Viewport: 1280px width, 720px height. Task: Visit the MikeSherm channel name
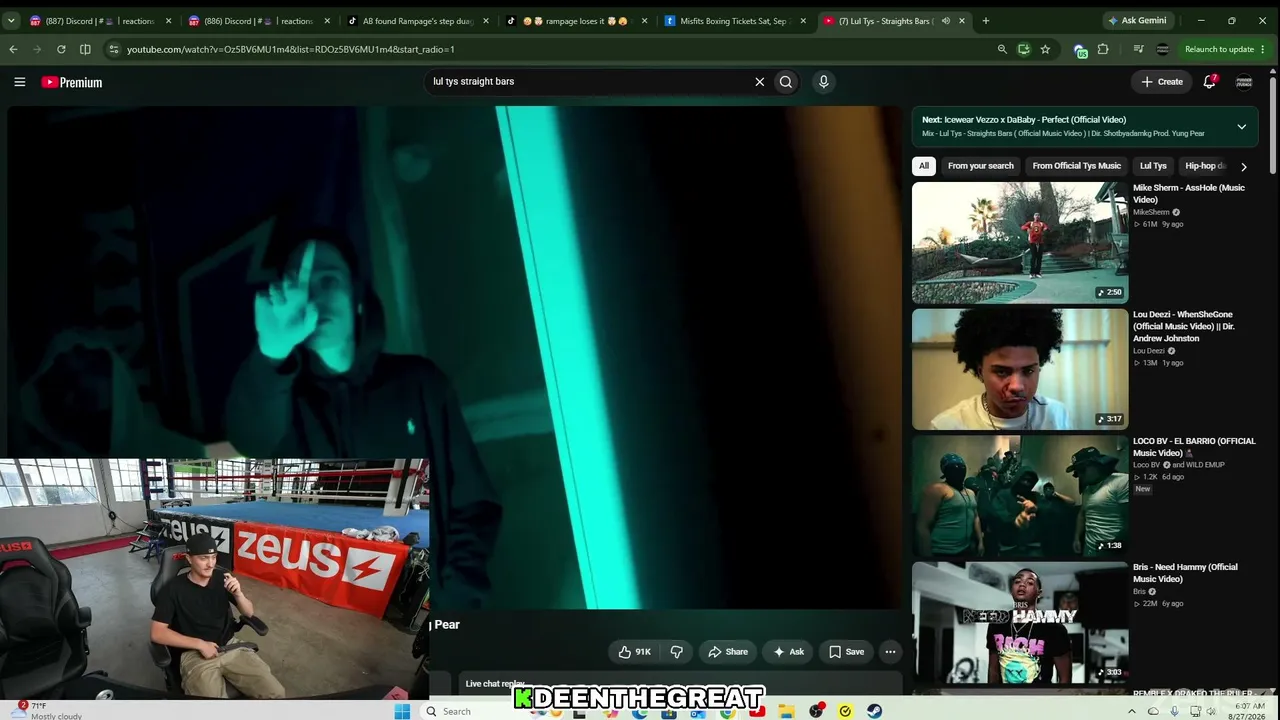pyautogui.click(x=1151, y=212)
